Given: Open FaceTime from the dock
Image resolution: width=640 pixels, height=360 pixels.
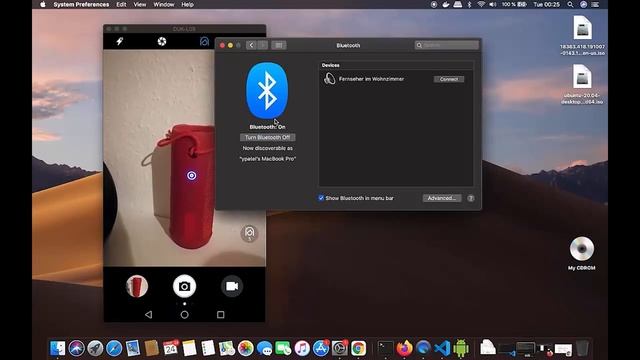Looking at the screenshot, I should click(283, 348).
